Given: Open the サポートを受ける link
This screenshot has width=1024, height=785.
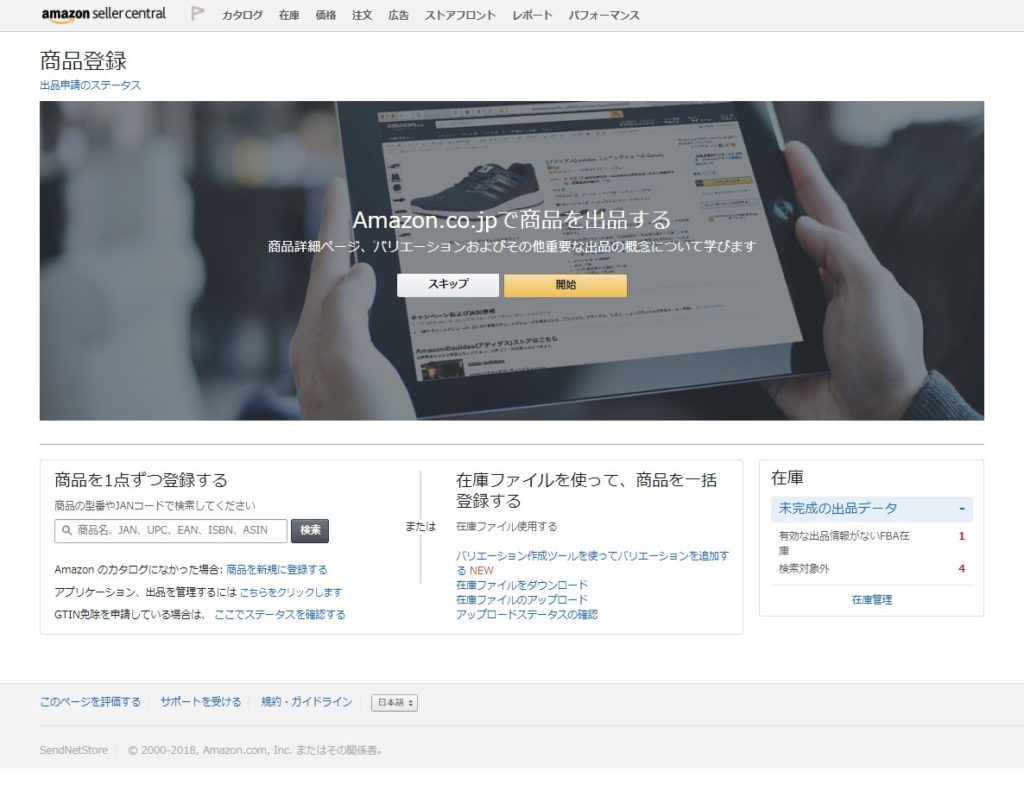Looking at the screenshot, I should point(200,702).
